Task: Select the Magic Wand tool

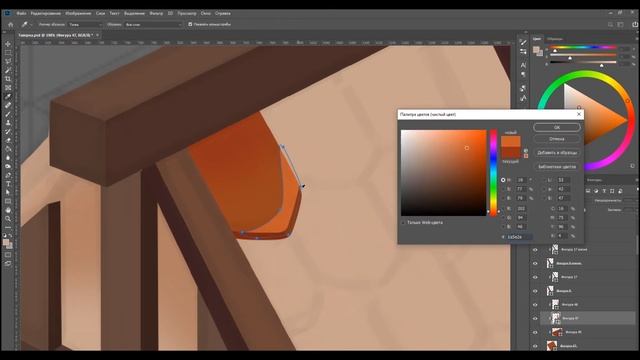Action: pyautogui.click(x=8, y=70)
